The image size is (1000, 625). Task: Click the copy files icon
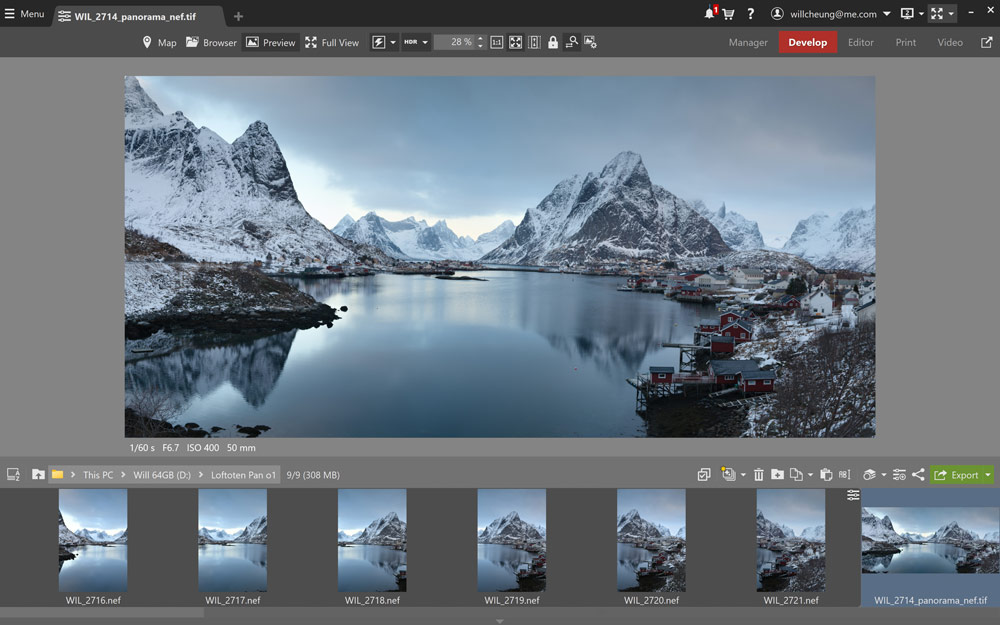tap(796, 474)
